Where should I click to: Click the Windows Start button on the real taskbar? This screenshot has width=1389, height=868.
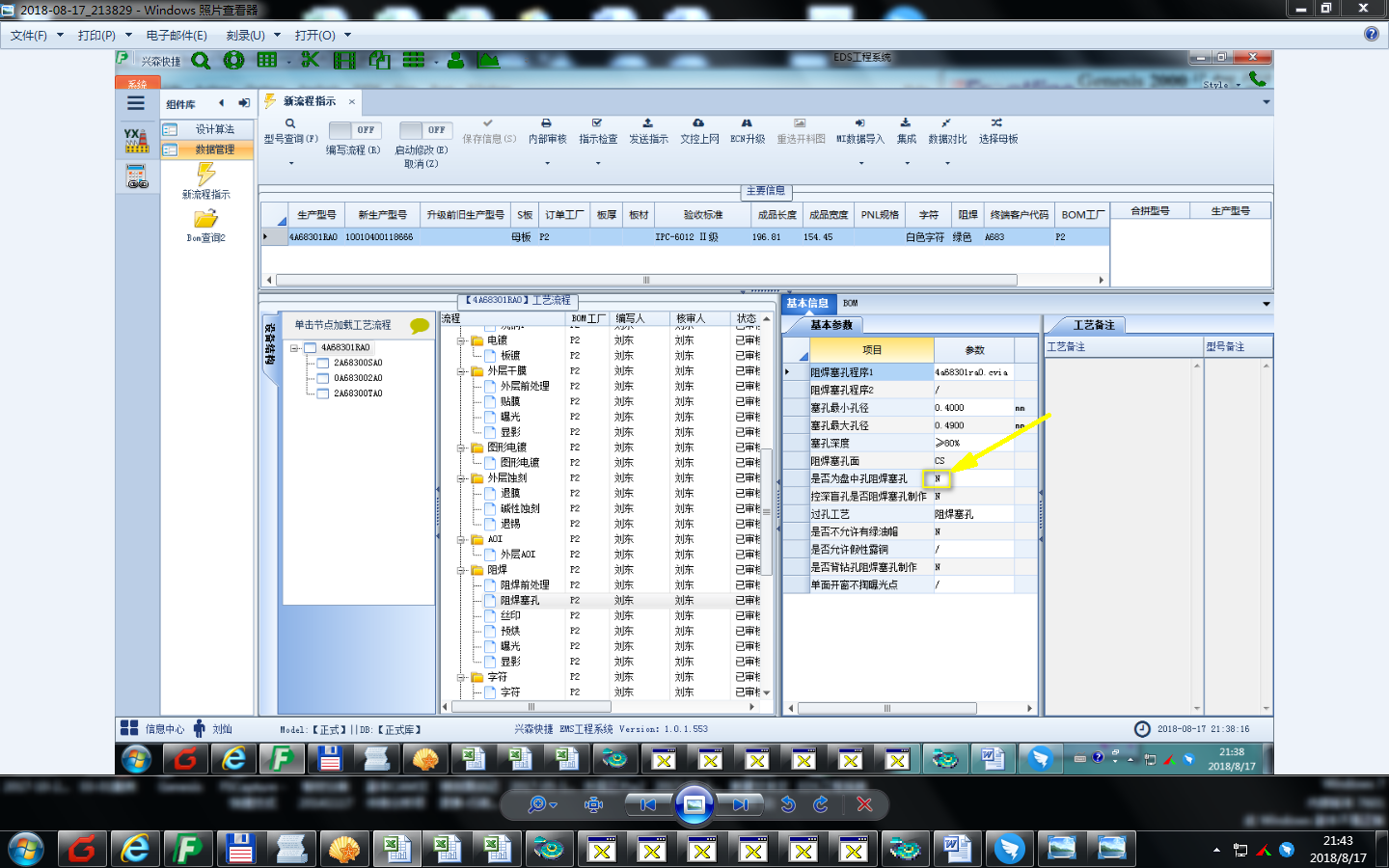click(25, 850)
